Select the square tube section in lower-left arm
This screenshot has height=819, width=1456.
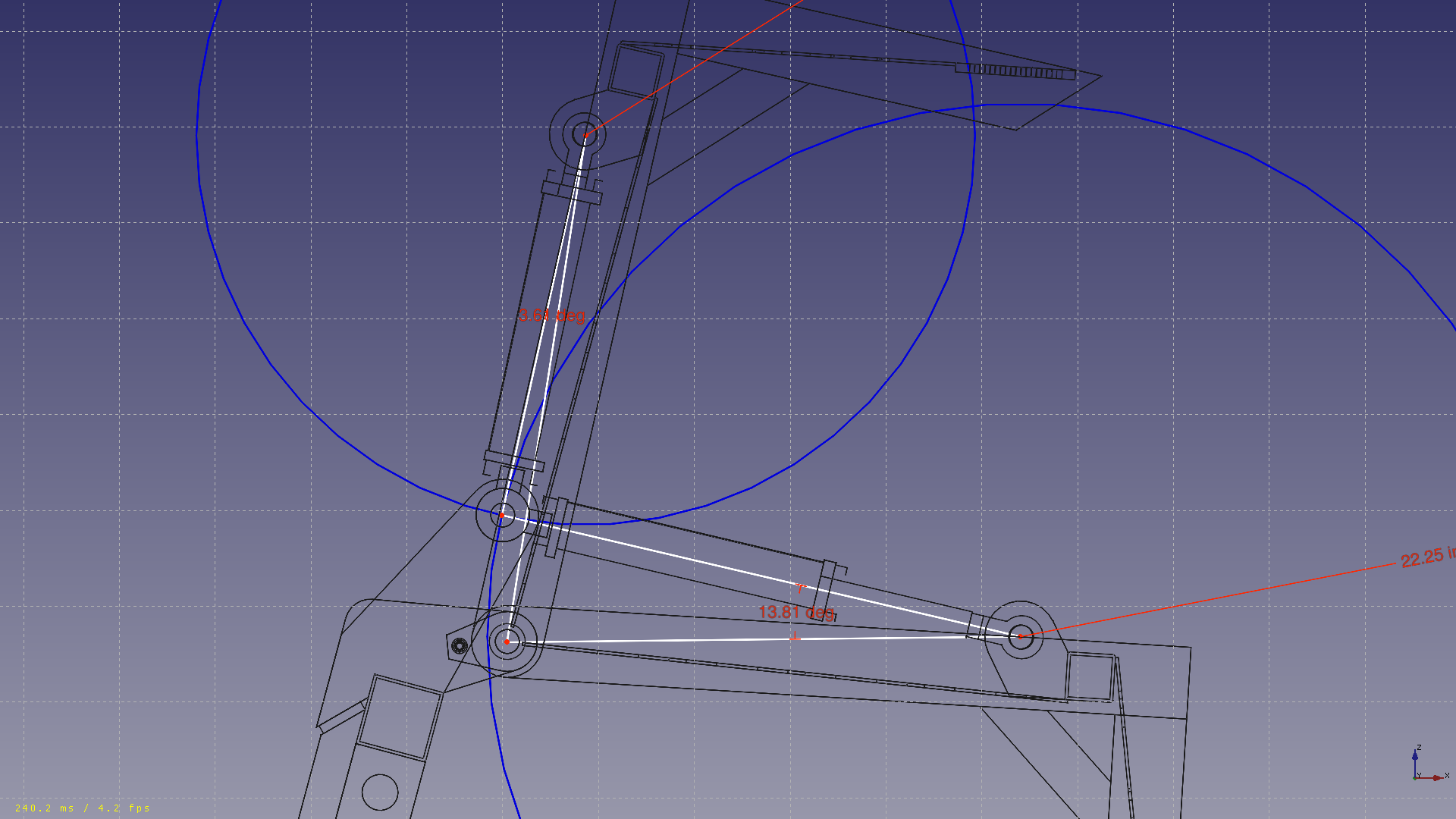coord(400,717)
